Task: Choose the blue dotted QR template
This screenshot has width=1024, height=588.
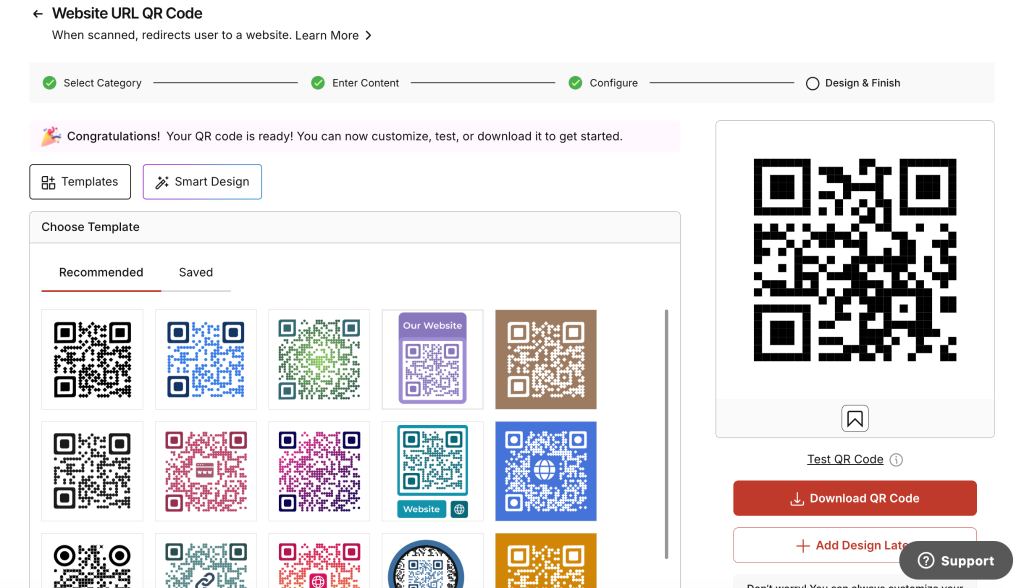Action: click(206, 359)
